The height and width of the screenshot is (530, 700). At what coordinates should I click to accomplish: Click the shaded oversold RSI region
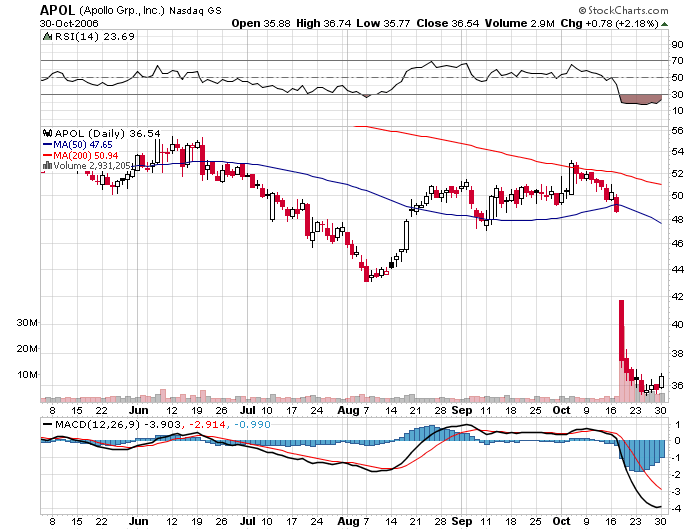tap(640, 99)
